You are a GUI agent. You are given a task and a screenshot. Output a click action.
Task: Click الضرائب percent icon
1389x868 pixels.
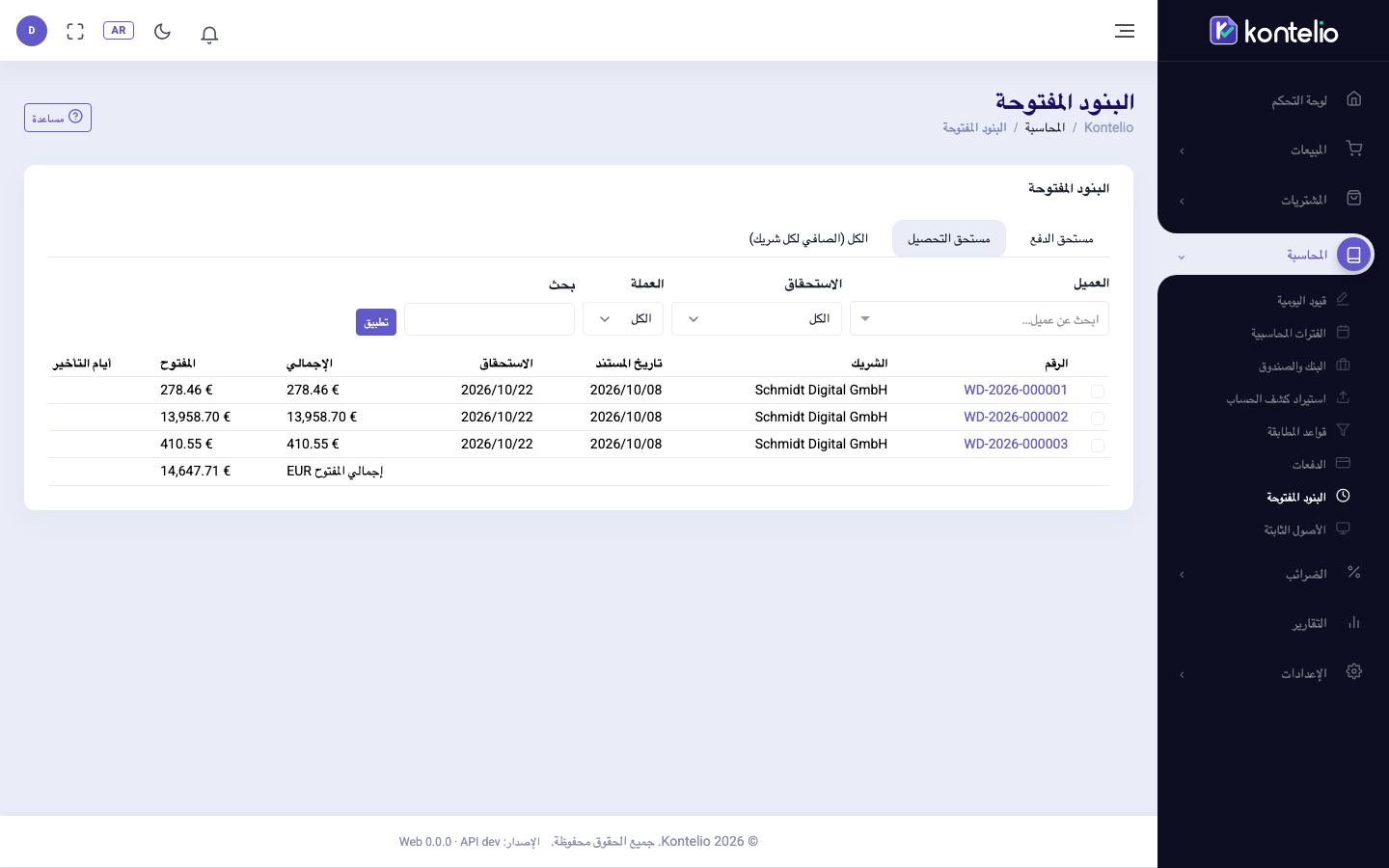(1354, 572)
